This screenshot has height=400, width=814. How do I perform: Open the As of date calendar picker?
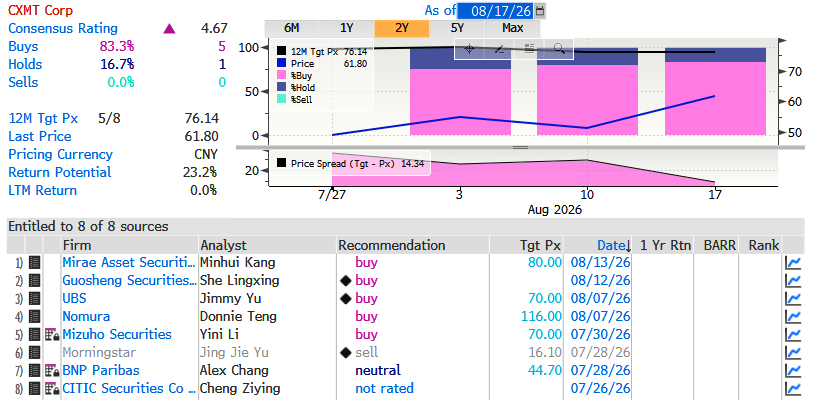point(540,10)
